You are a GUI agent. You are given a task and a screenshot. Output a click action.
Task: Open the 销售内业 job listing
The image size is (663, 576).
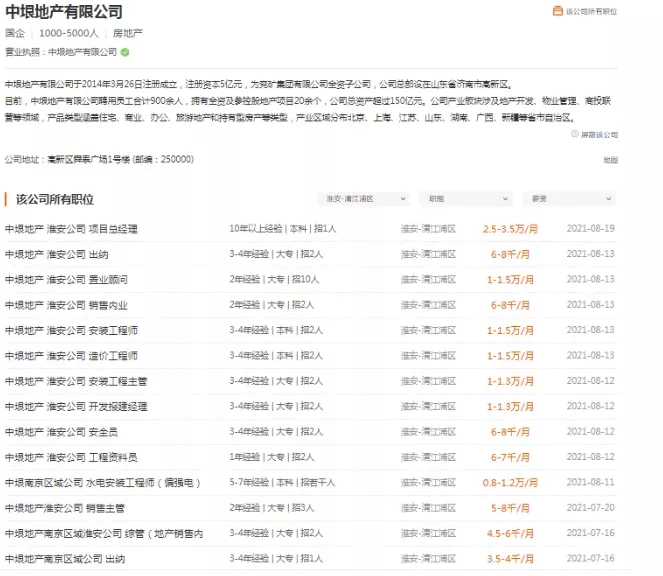(67, 305)
